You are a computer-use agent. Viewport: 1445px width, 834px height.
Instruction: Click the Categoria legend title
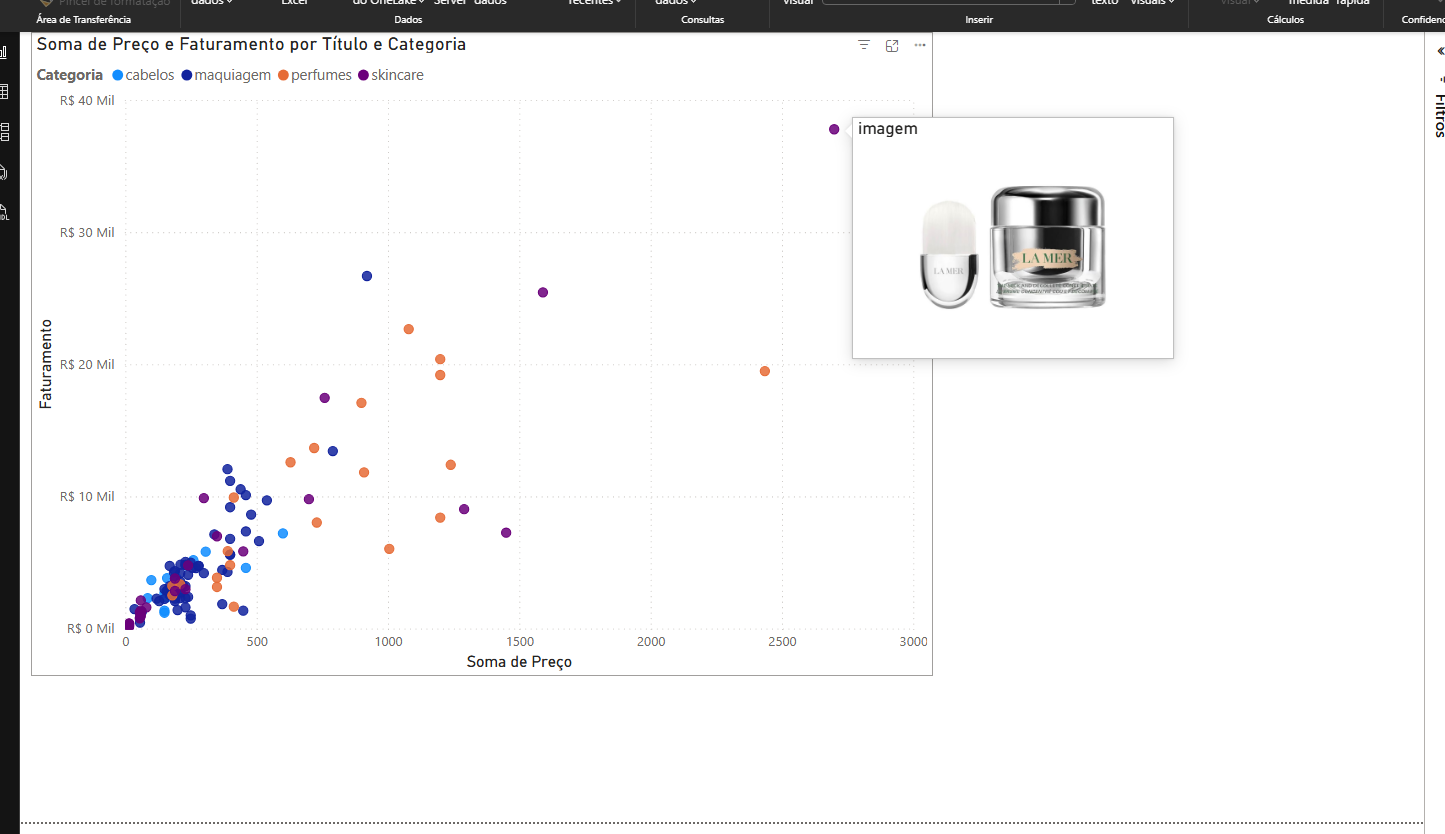click(70, 75)
